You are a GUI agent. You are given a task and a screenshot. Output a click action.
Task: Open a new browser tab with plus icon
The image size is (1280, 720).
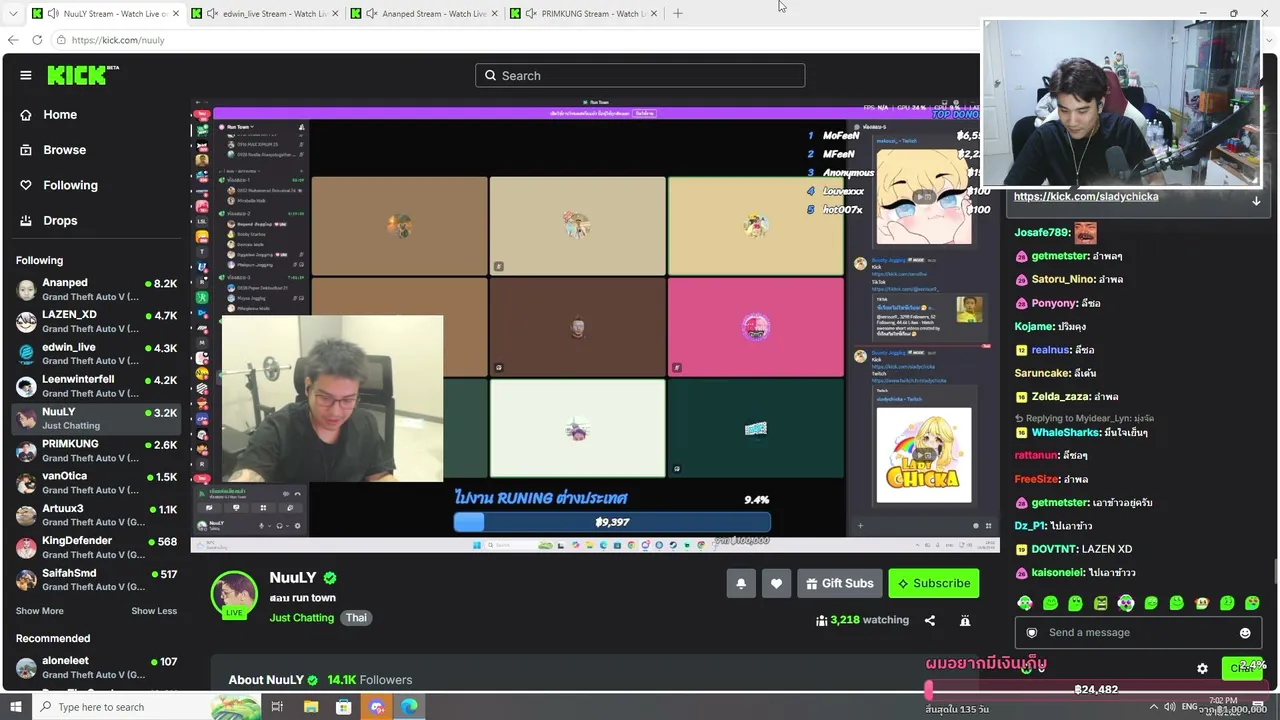pos(678,13)
